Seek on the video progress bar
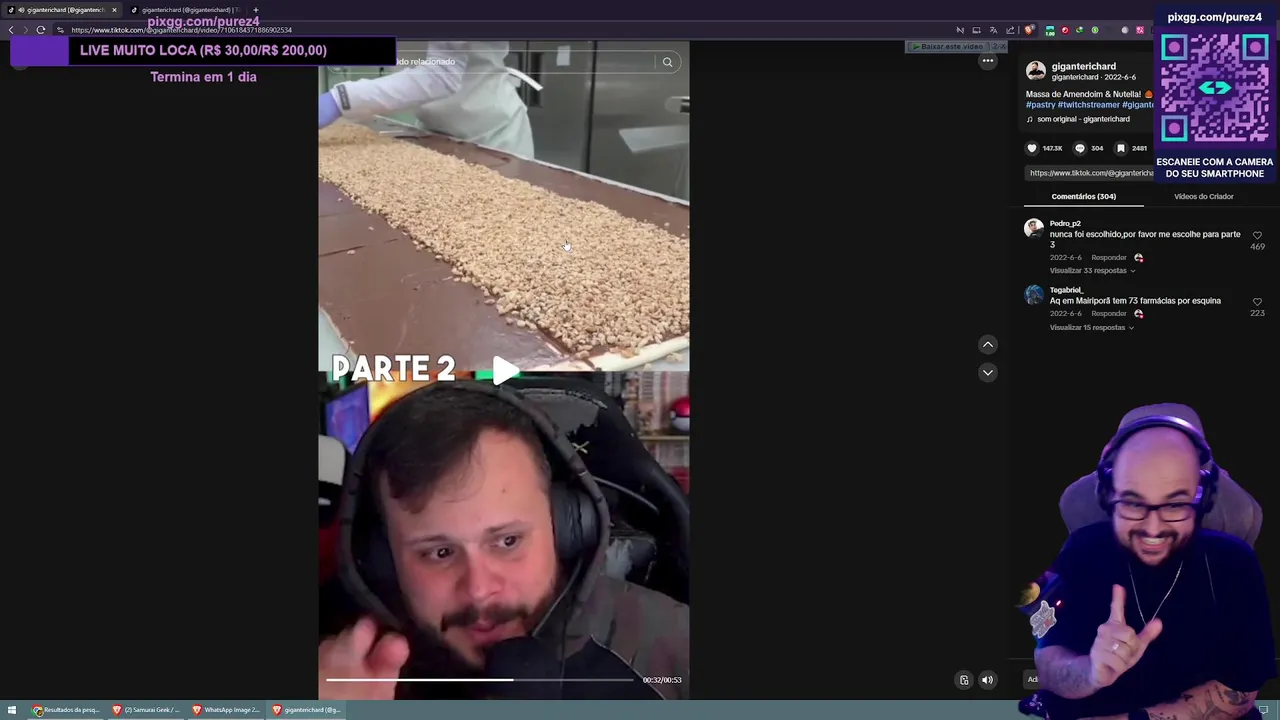The width and height of the screenshot is (1280, 720). [x=480, y=680]
